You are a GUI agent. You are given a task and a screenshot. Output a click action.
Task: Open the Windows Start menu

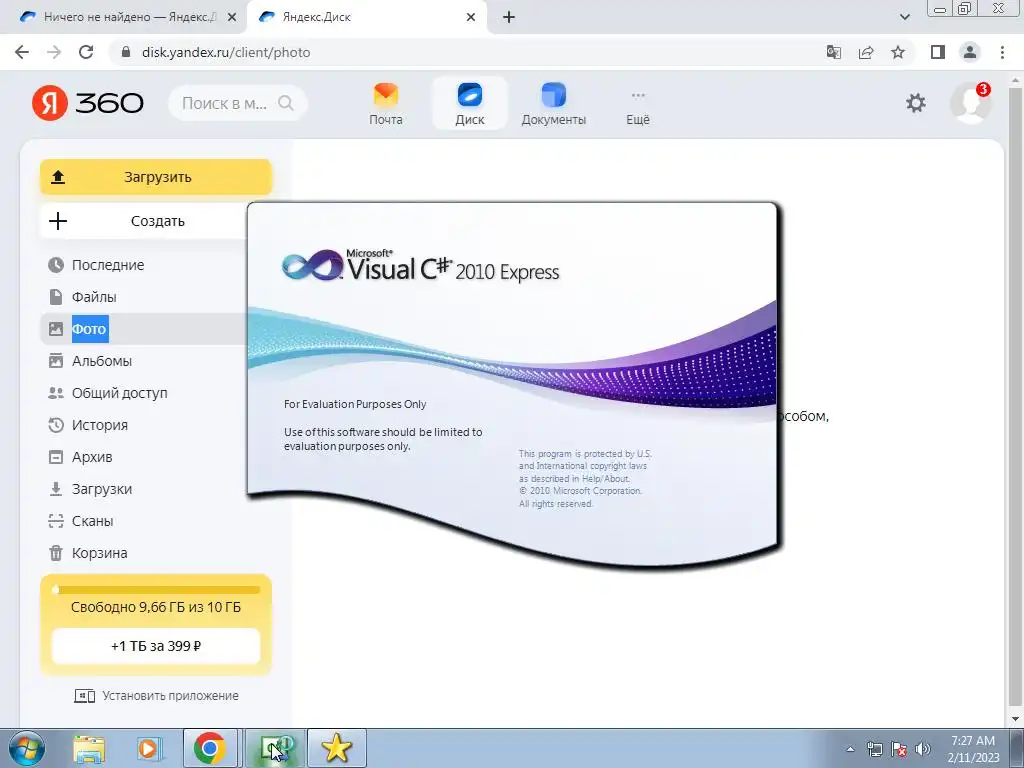tap(27, 748)
